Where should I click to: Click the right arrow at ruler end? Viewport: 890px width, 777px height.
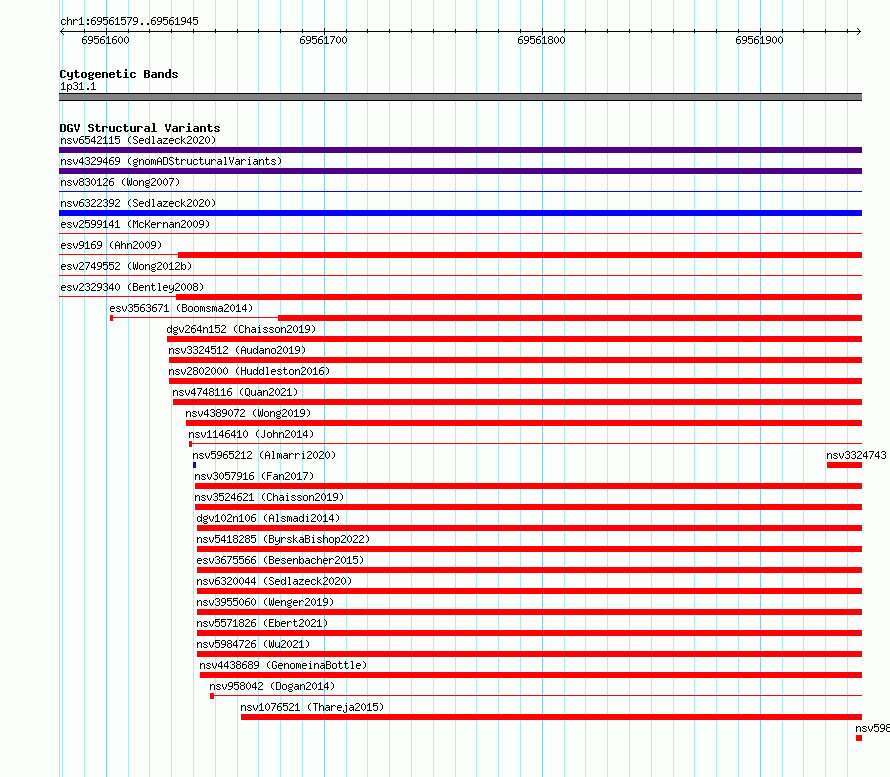click(859, 31)
